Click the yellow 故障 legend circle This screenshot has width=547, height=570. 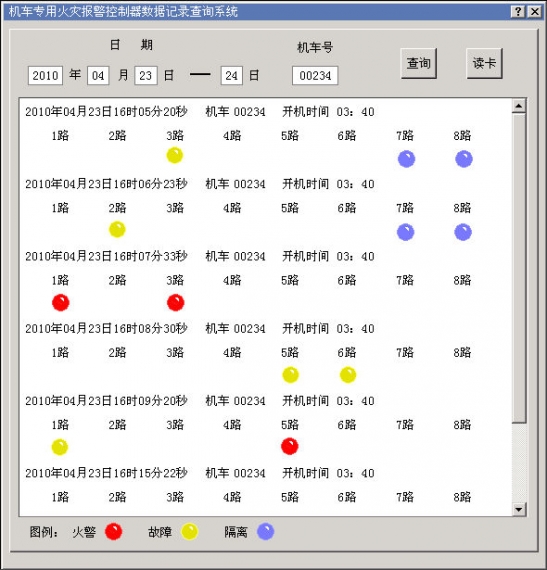pyautogui.click(x=190, y=532)
